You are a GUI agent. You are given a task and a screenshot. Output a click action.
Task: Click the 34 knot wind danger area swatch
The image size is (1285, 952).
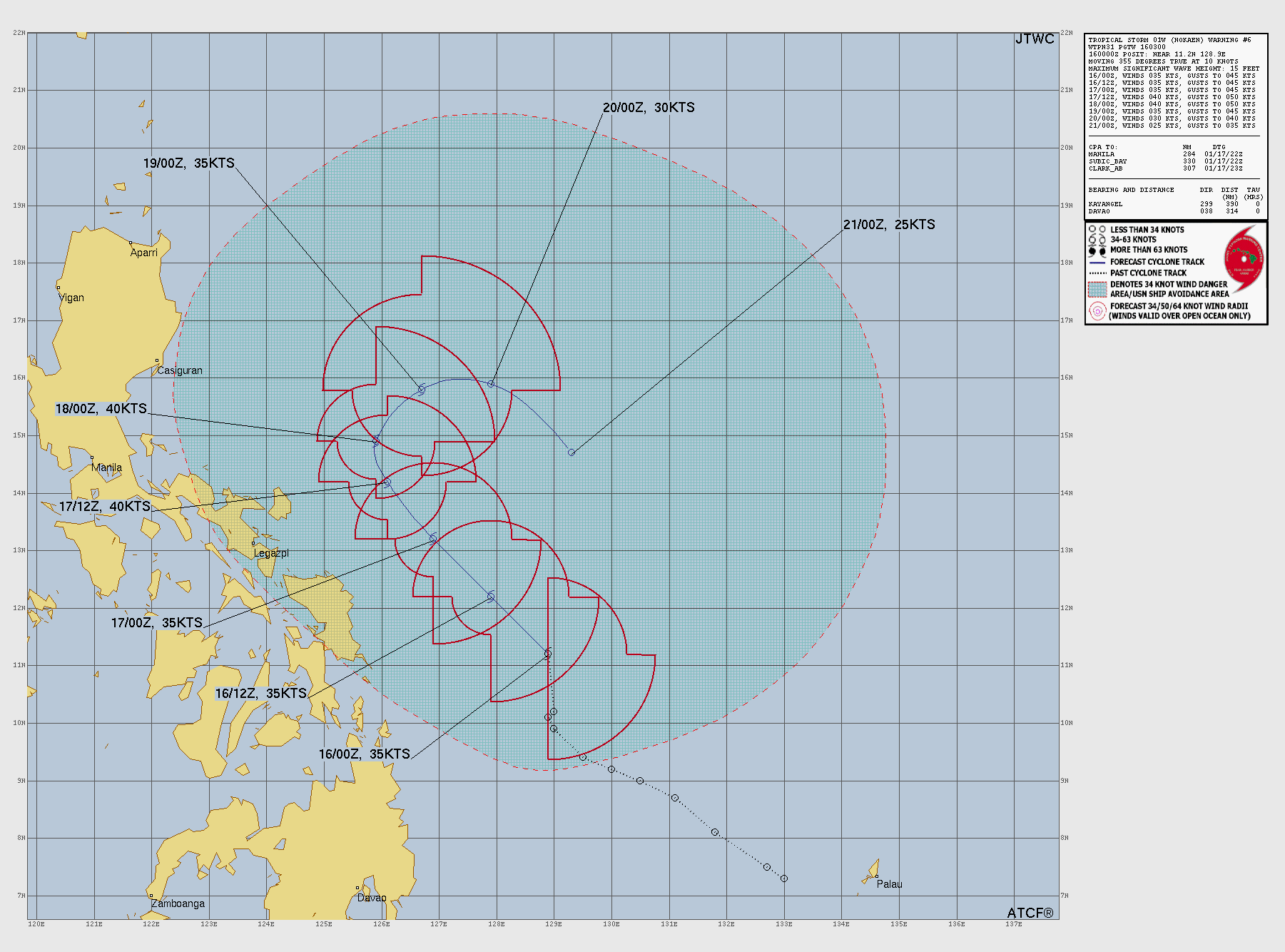click(x=1097, y=289)
